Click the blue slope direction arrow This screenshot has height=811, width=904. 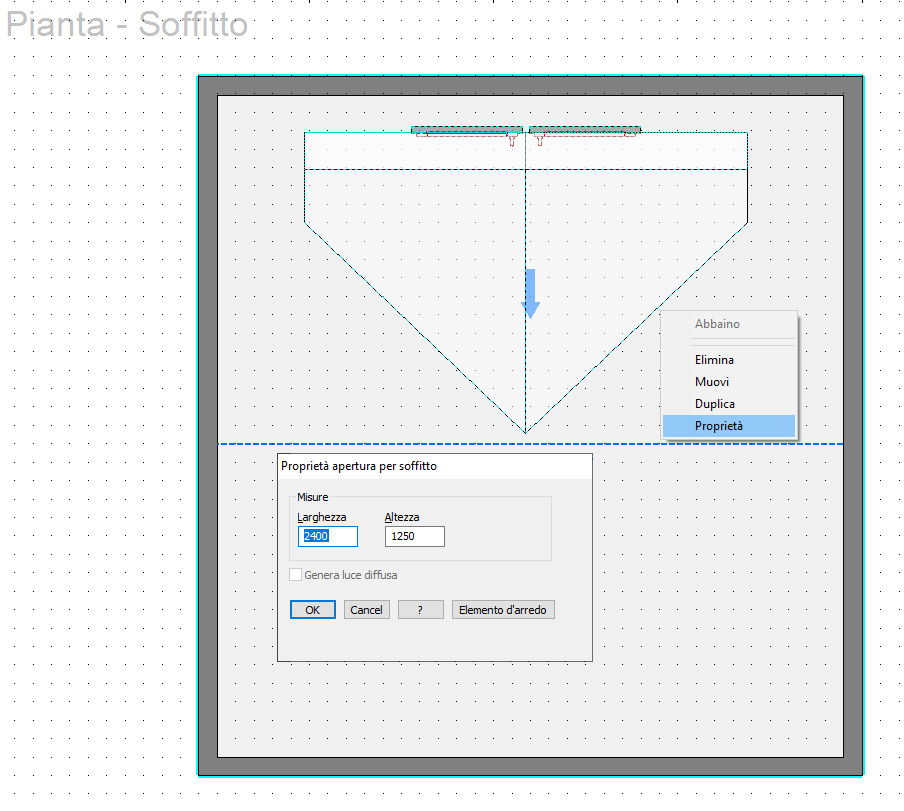(530, 293)
